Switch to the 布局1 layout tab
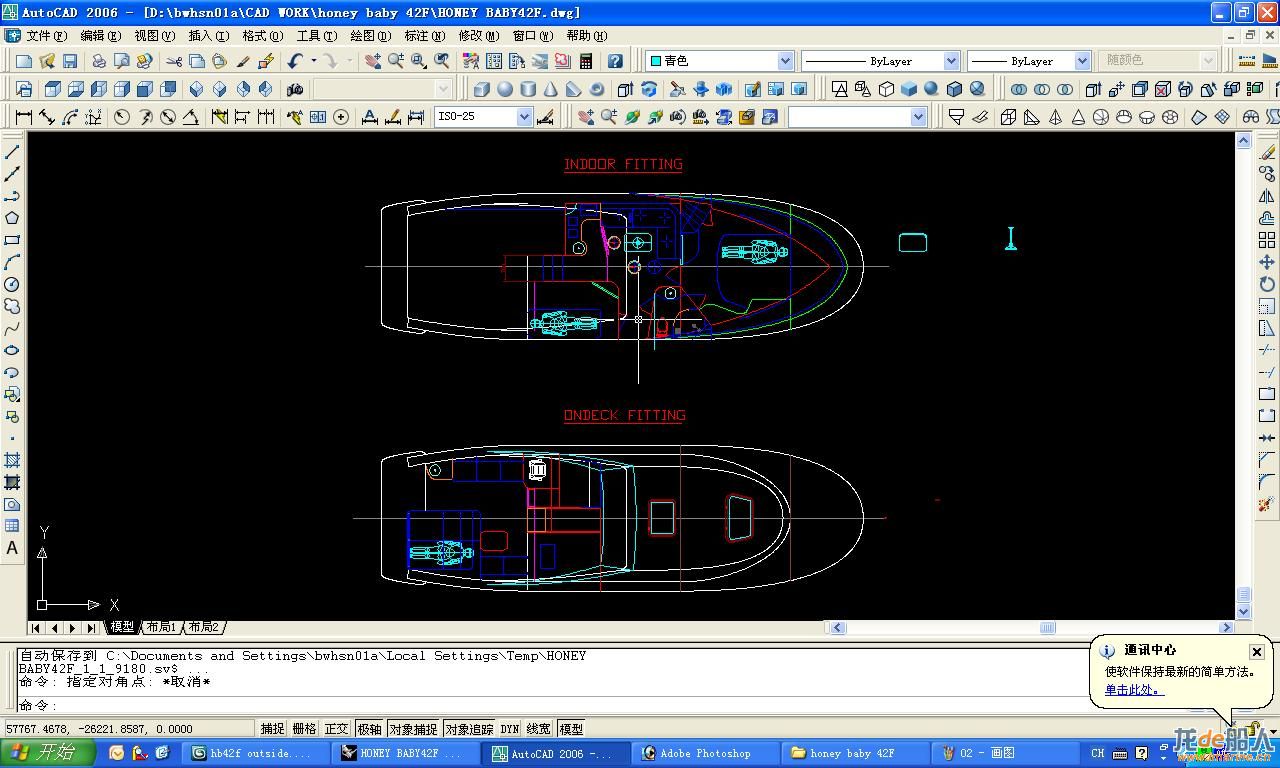The height and width of the screenshot is (768, 1280). [x=160, y=627]
